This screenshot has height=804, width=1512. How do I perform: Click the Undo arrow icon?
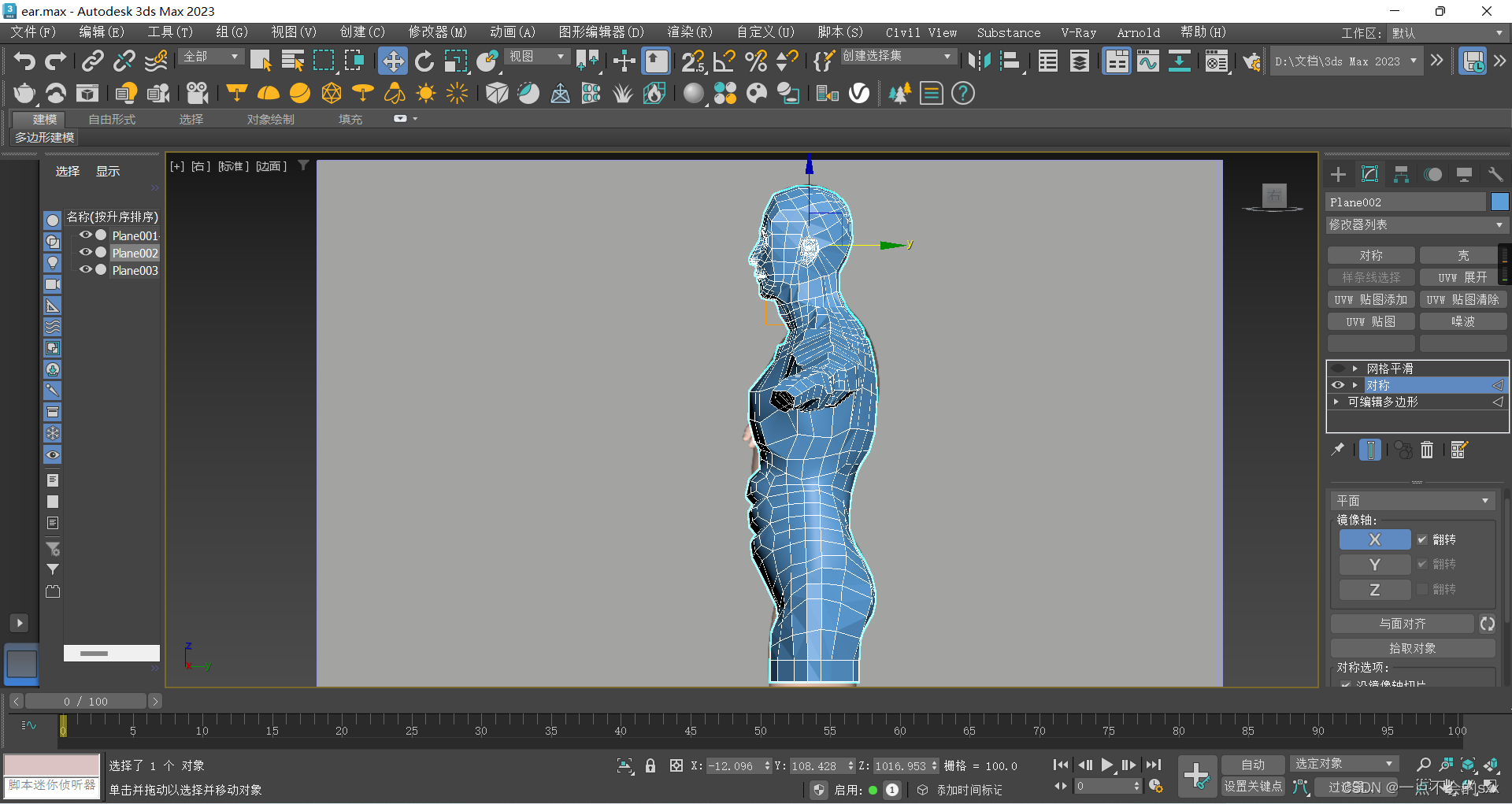pyautogui.click(x=24, y=61)
